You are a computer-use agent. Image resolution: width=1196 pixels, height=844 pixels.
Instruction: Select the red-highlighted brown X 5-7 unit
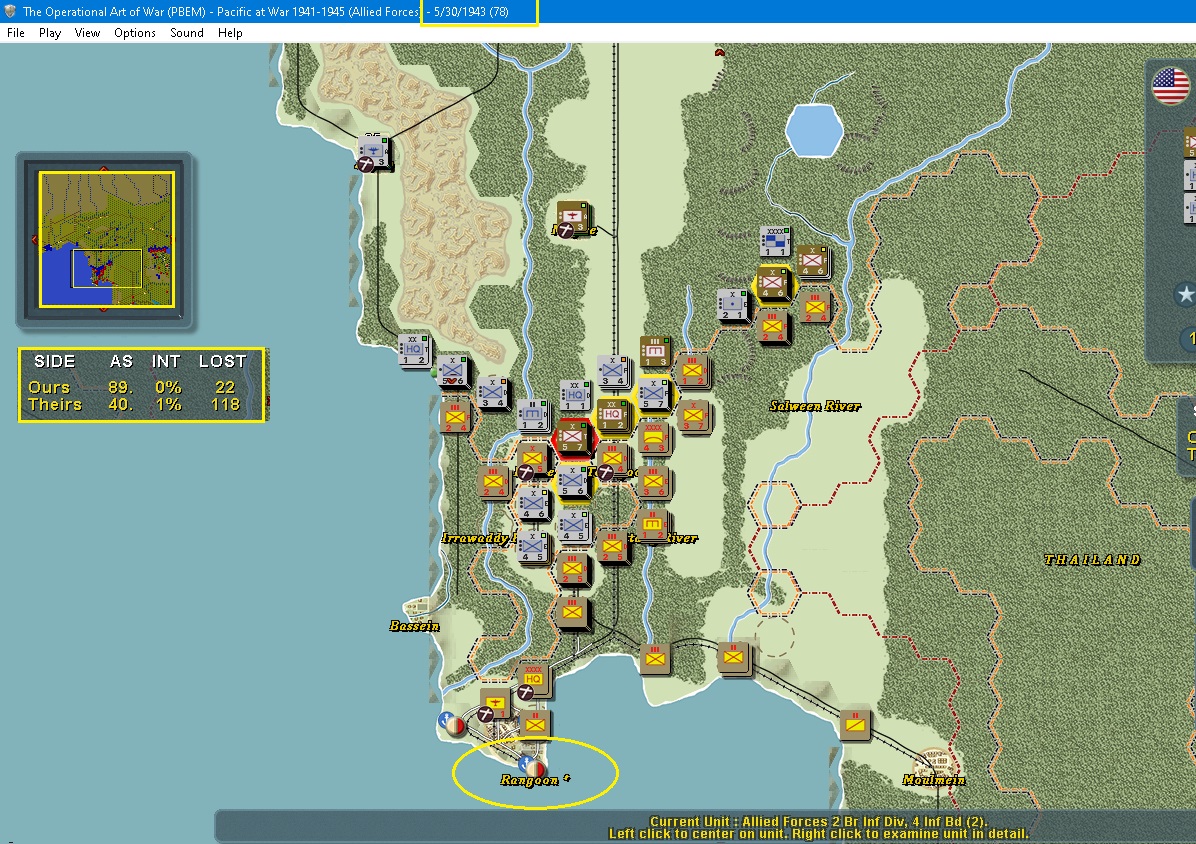click(x=573, y=437)
